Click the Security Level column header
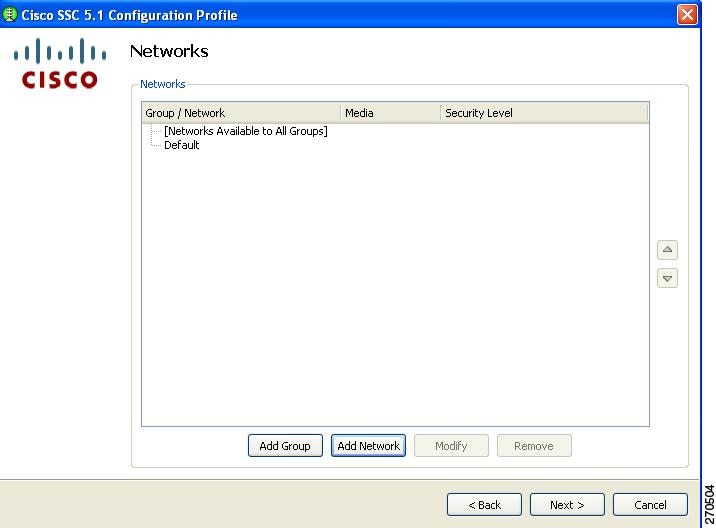This screenshot has height=528, width=716. (544, 113)
